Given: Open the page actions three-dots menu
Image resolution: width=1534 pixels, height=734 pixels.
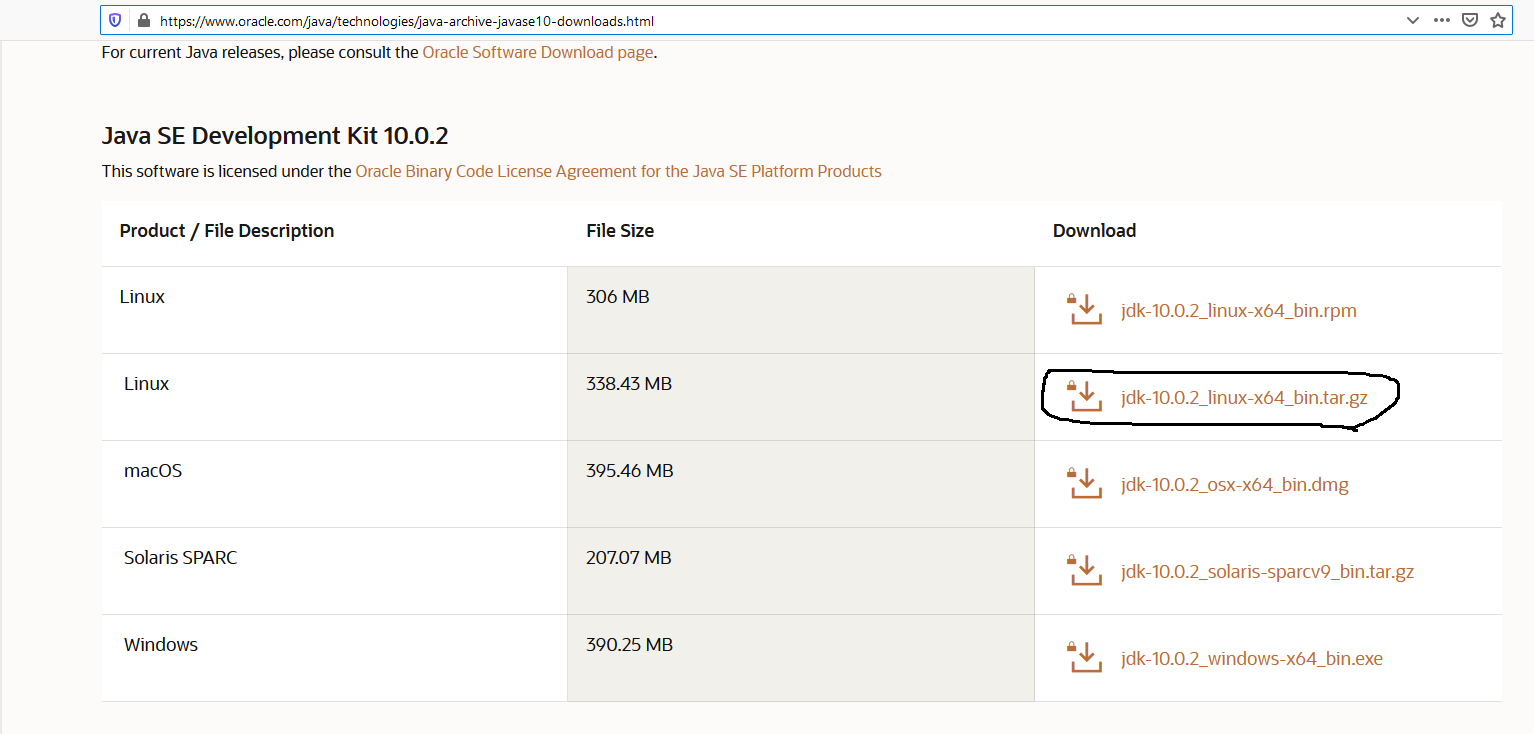Looking at the screenshot, I should click(1441, 20).
